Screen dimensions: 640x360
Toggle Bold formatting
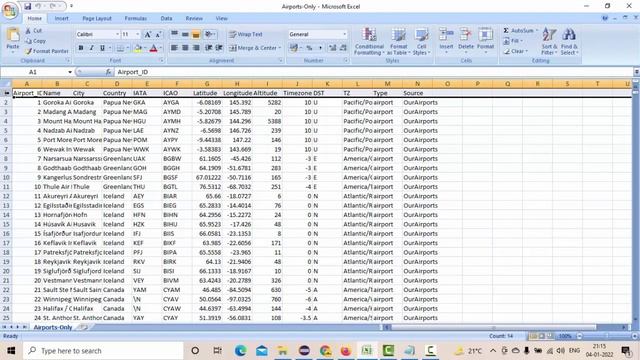(x=81, y=48)
